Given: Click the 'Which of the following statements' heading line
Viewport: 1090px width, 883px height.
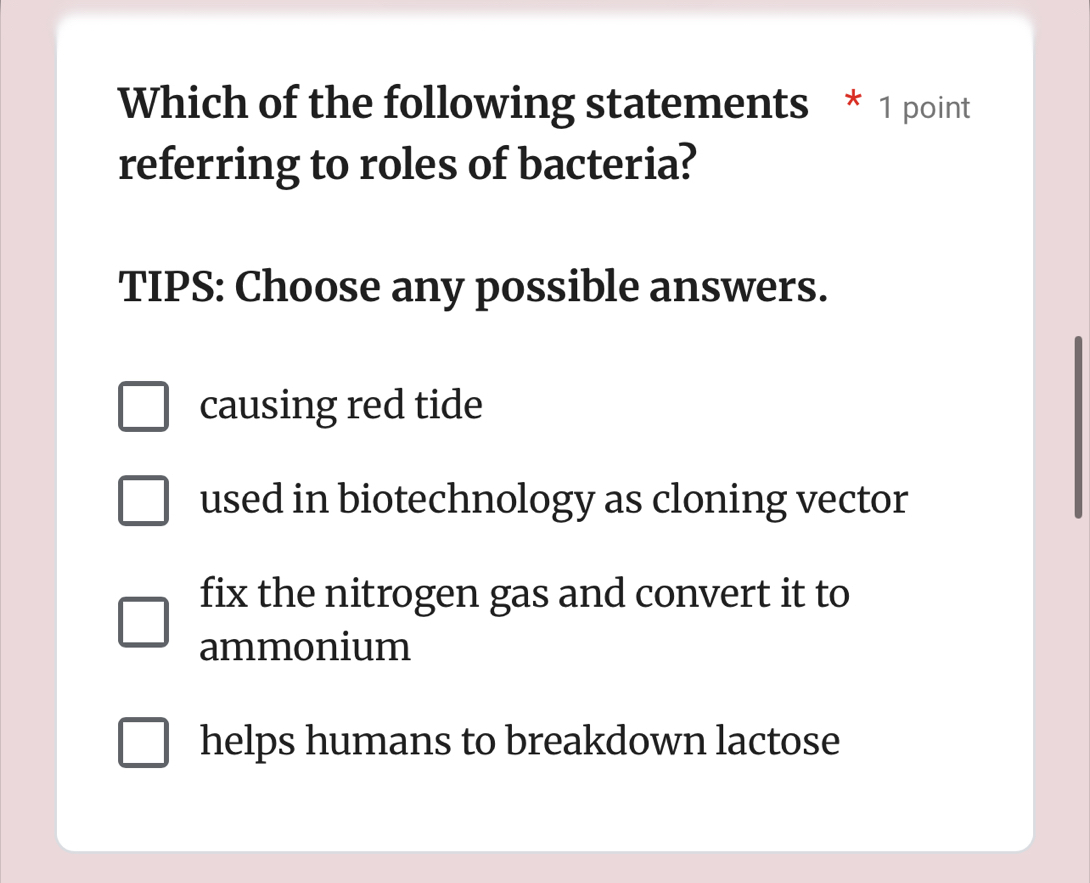Looking at the screenshot, I should coord(464,103).
